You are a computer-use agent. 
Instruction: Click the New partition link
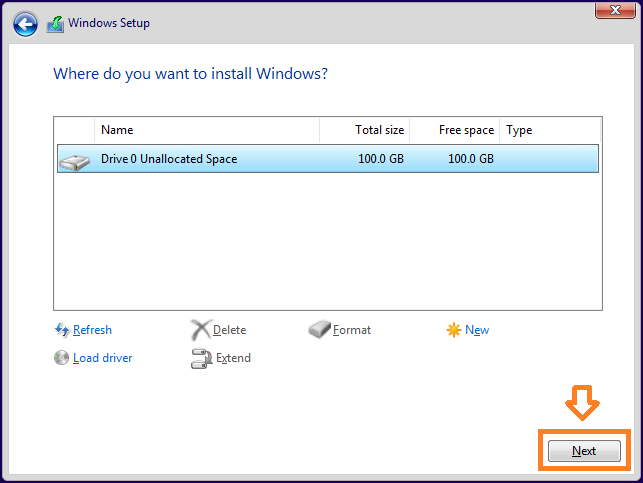[x=477, y=330]
